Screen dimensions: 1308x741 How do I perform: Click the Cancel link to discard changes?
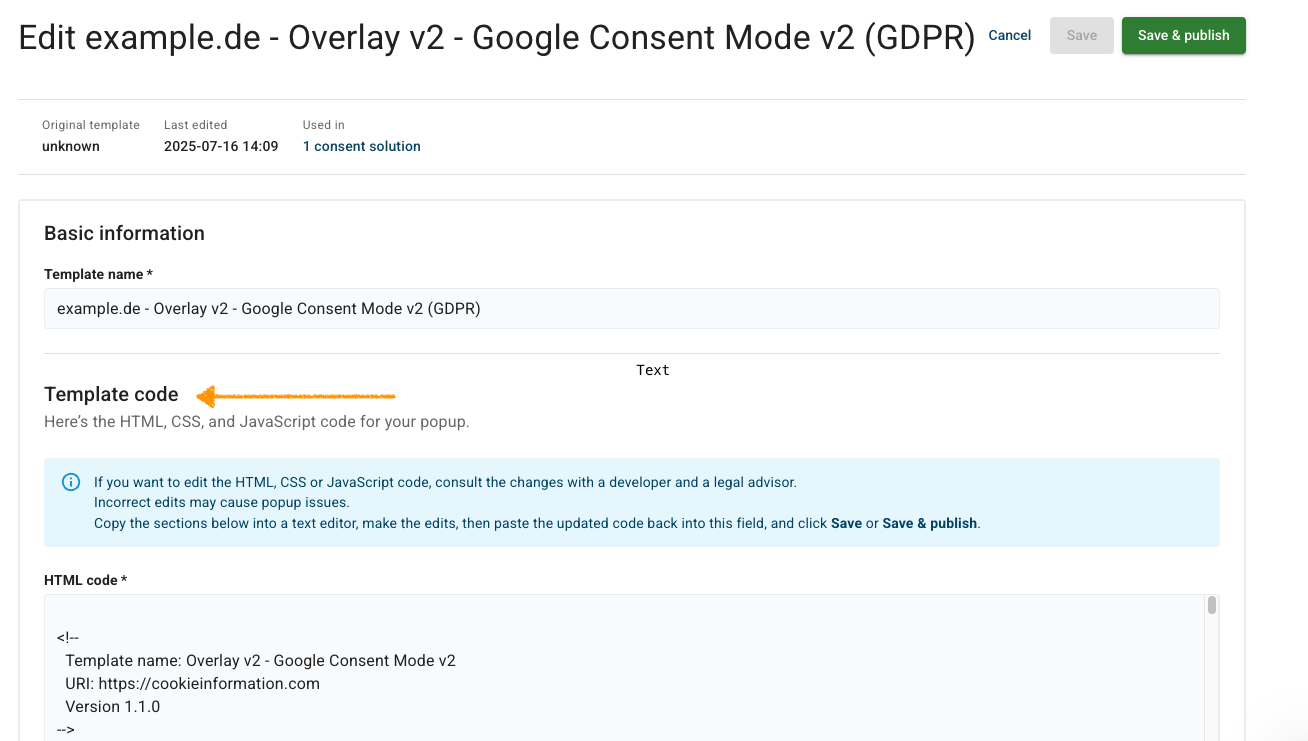pos(1009,35)
